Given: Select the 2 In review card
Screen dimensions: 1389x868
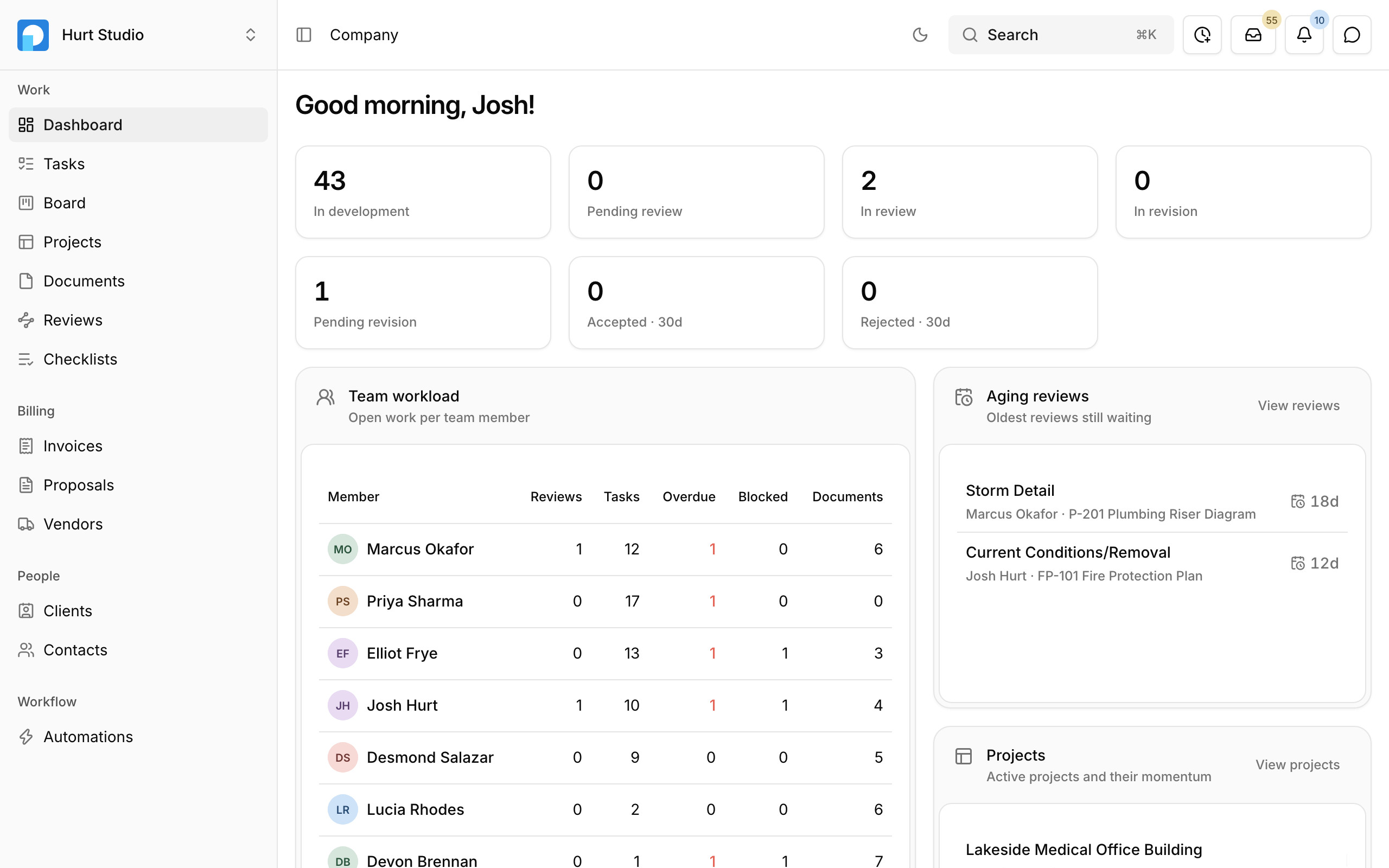Looking at the screenshot, I should click(x=970, y=192).
